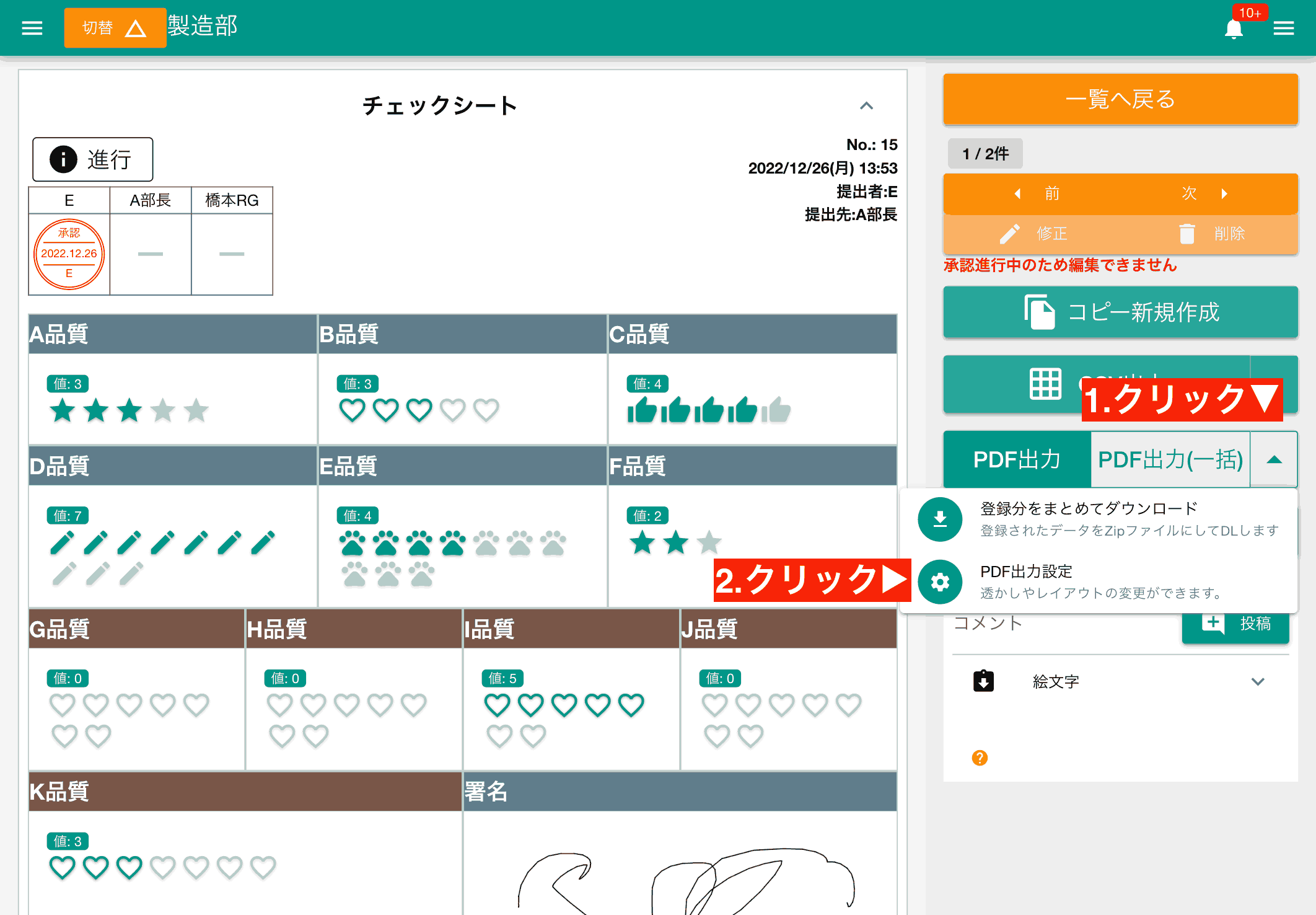Click the copy icon on コピー新規作成
1316x915 pixels.
[1040, 312]
